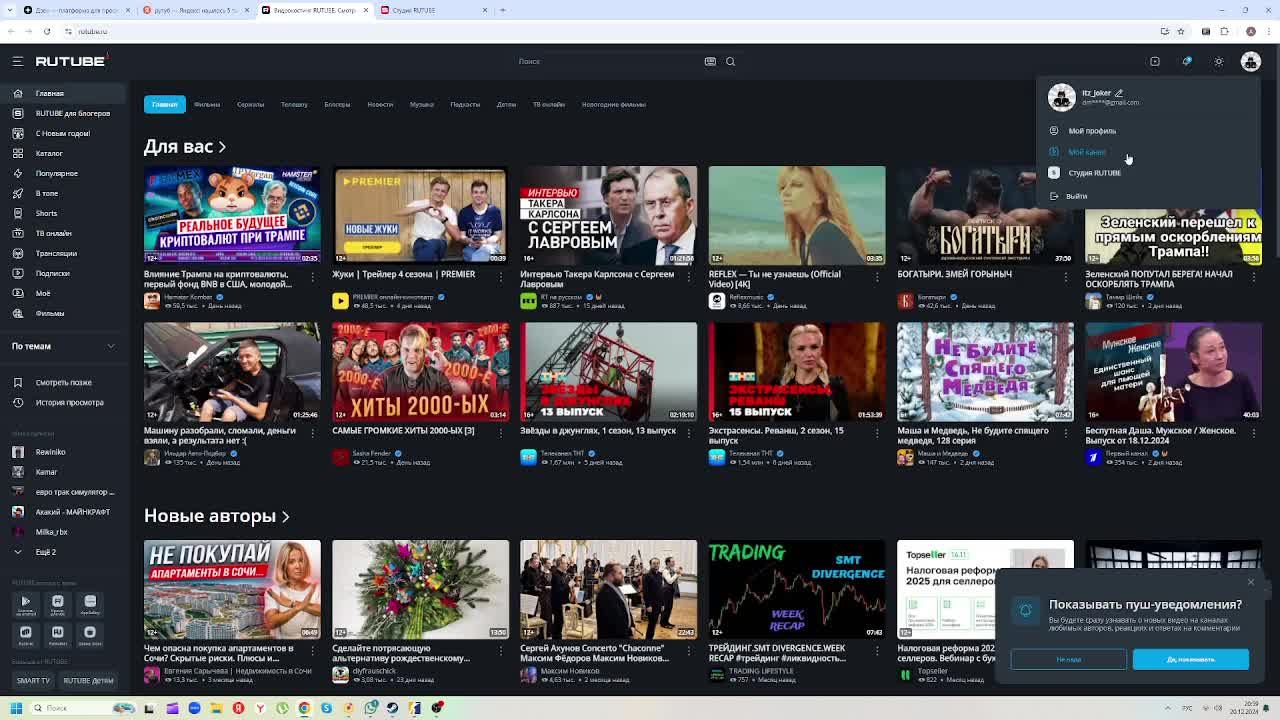The image size is (1280, 720).
Task: Open the notifications bell
Action: (1187, 61)
